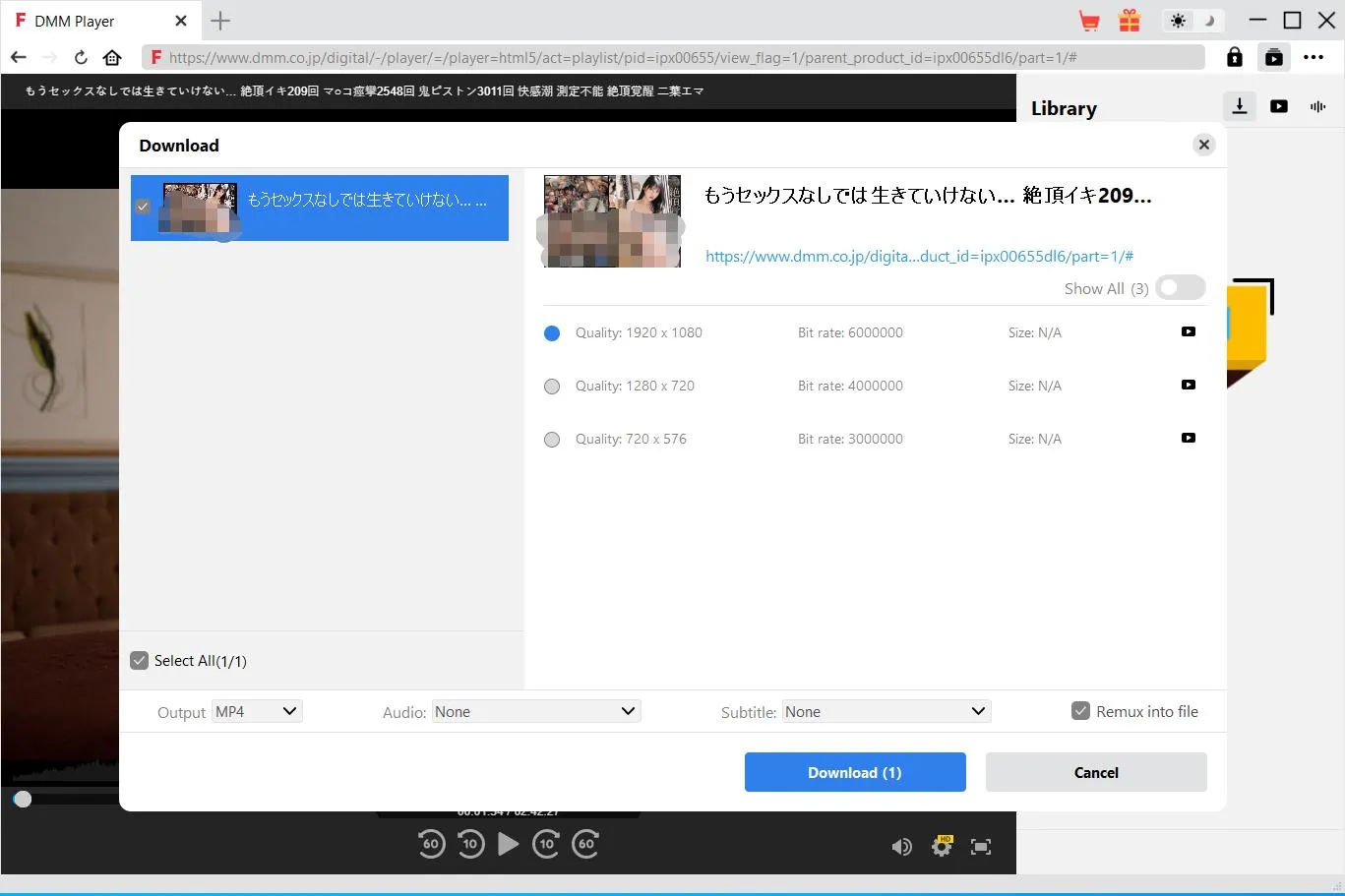Click the lock icon beside address bar

pyautogui.click(x=1234, y=57)
